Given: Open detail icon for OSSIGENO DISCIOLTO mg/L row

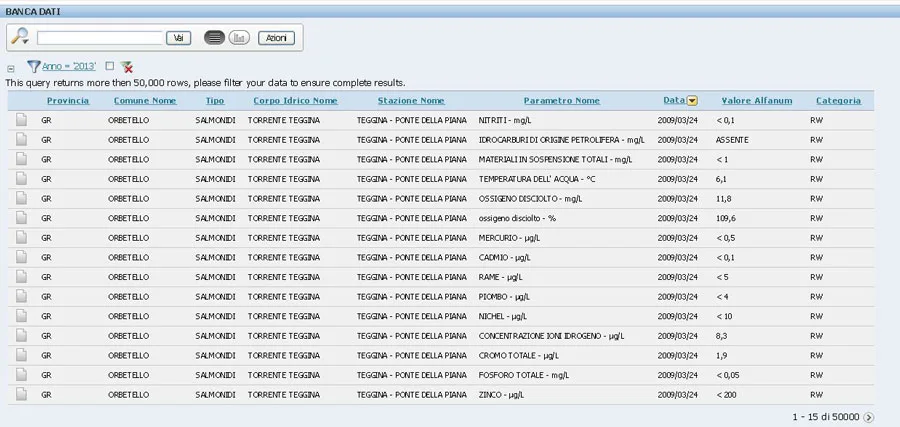Looking at the screenshot, I should [21, 198].
